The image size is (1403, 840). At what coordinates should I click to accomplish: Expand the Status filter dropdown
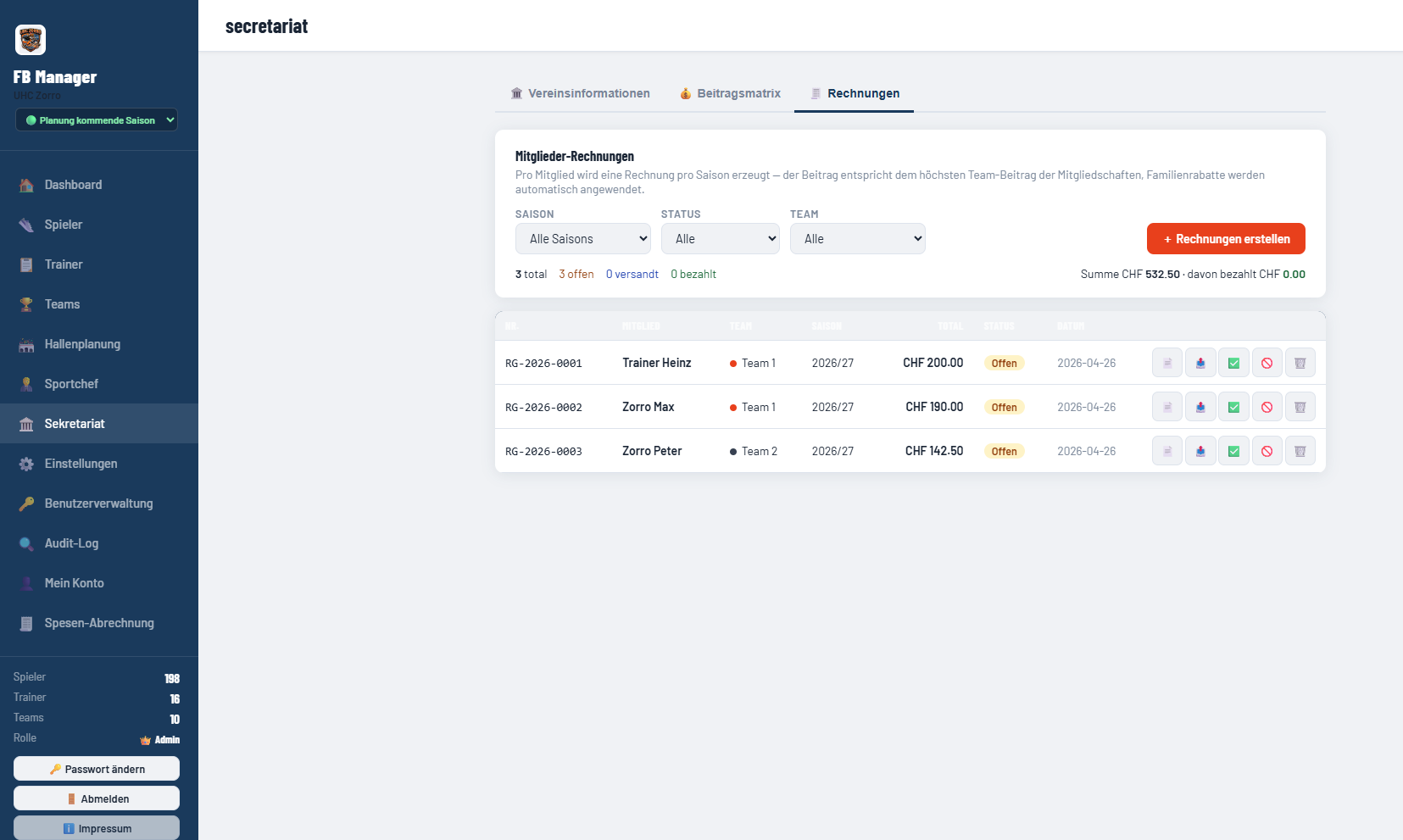click(721, 239)
